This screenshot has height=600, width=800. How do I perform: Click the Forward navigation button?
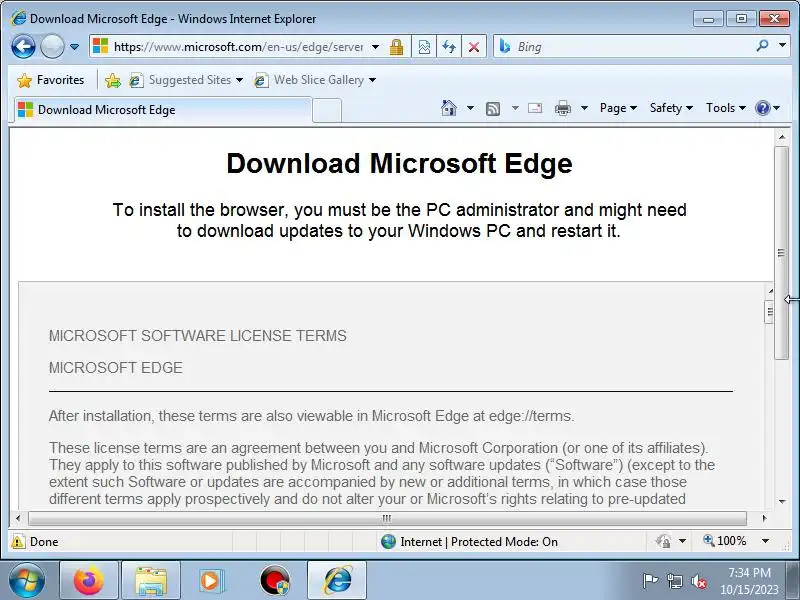tap(52, 47)
